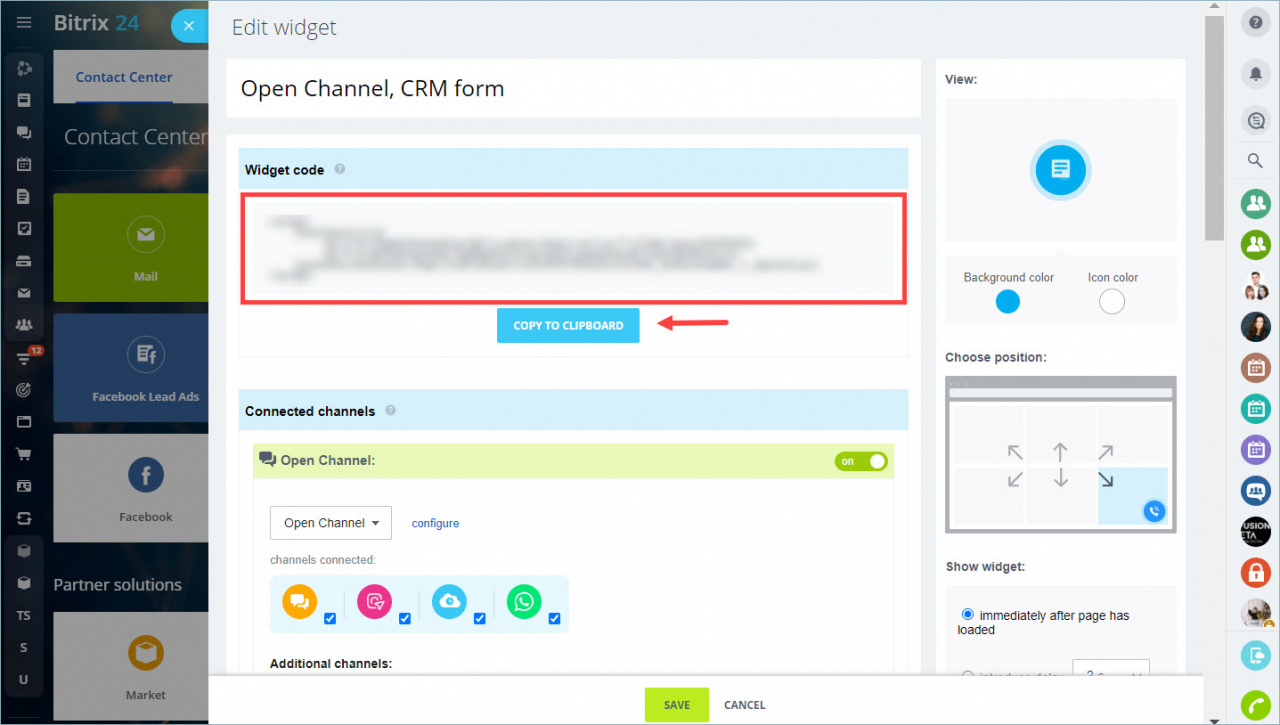
Task: Click the Edit widget panel vertical scrollbar
Action: tap(1214, 130)
